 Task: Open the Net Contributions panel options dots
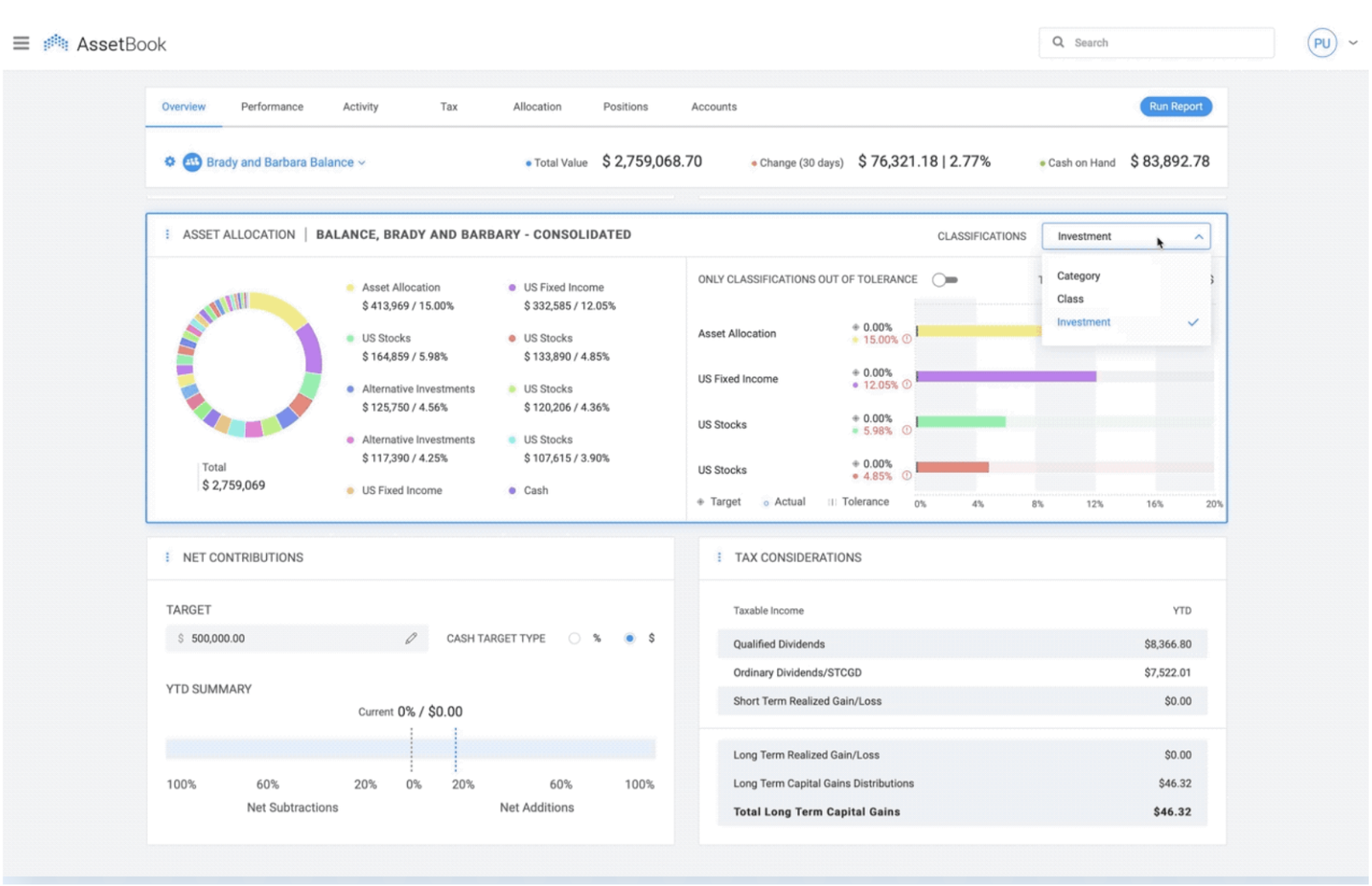[x=167, y=558]
